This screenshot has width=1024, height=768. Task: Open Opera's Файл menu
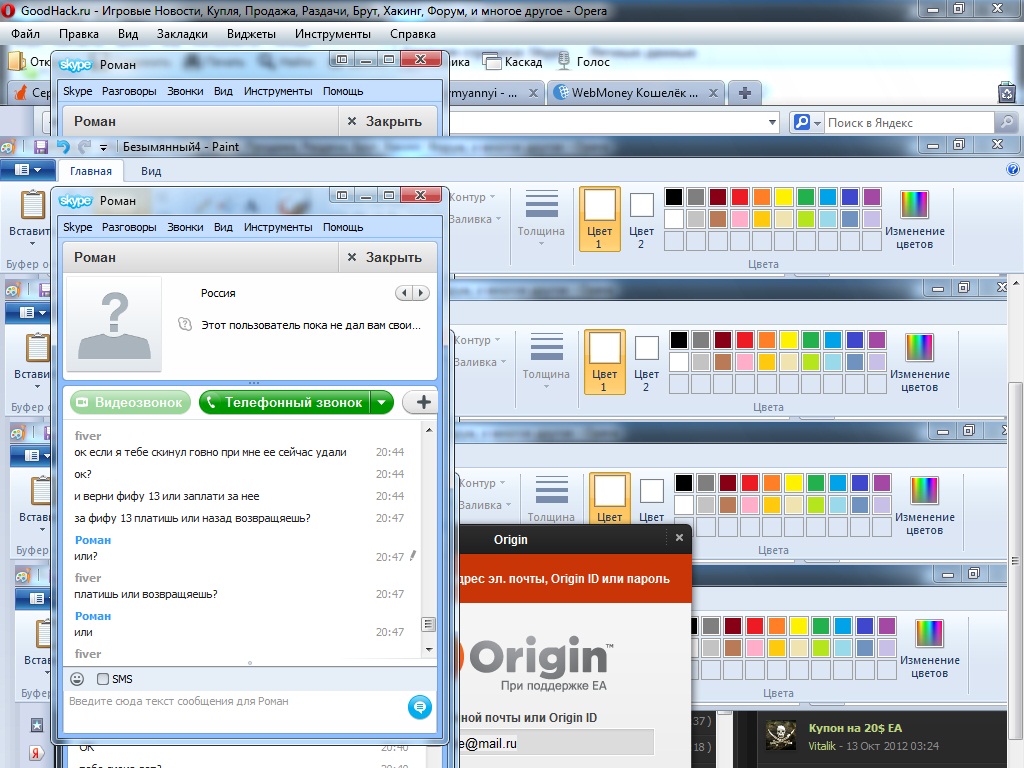pyautogui.click(x=25, y=34)
